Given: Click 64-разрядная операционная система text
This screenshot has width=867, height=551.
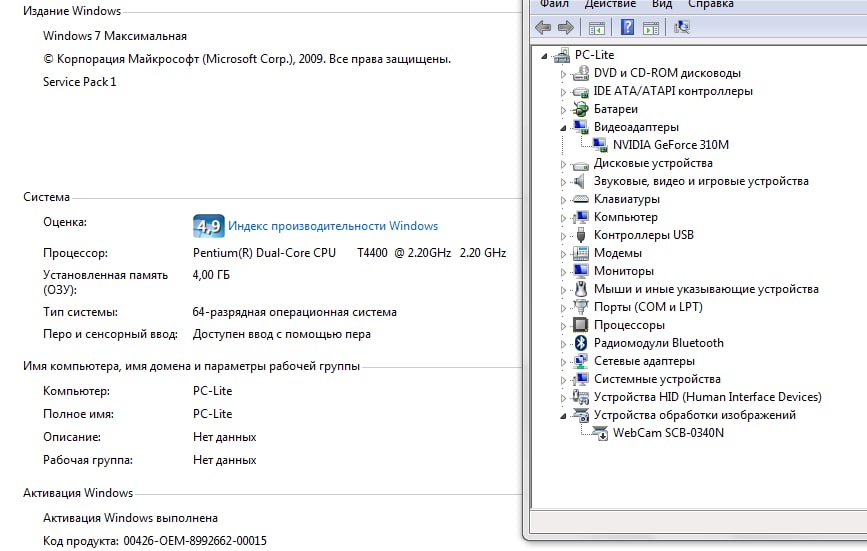Looking at the screenshot, I should [x=295, y=312].
